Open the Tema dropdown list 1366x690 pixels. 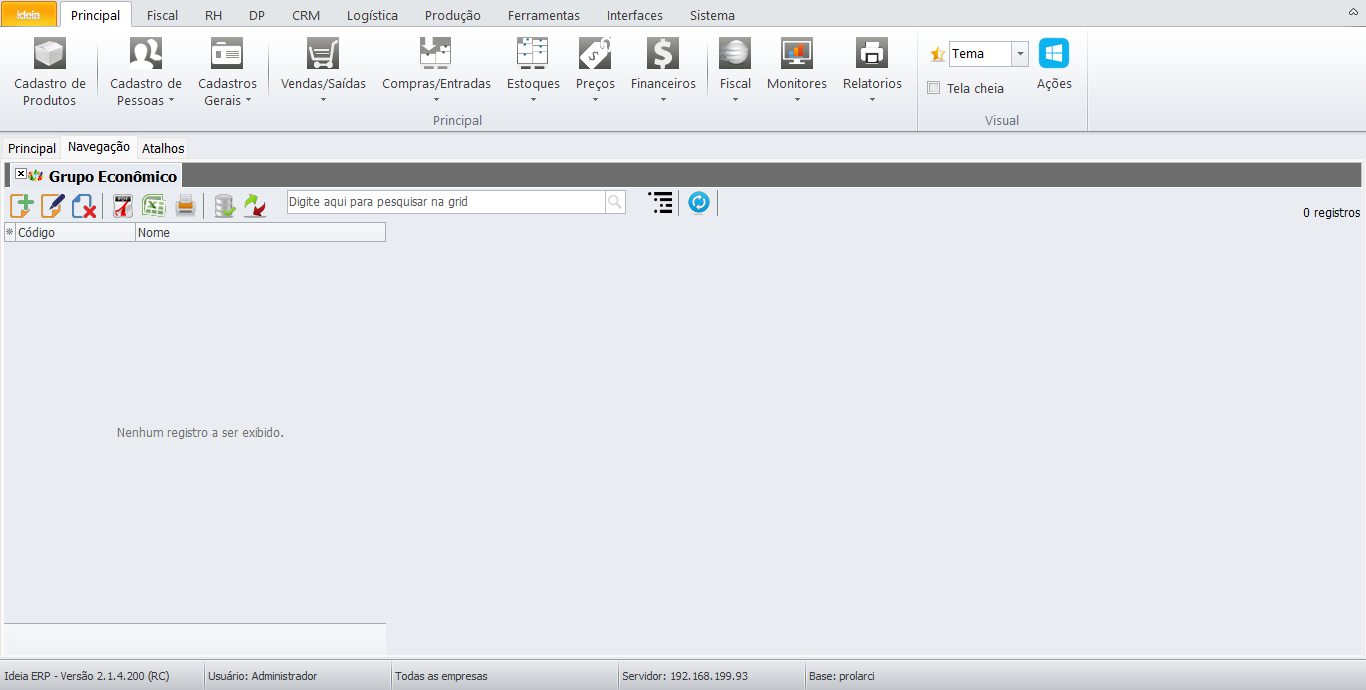click(1019, 54)
